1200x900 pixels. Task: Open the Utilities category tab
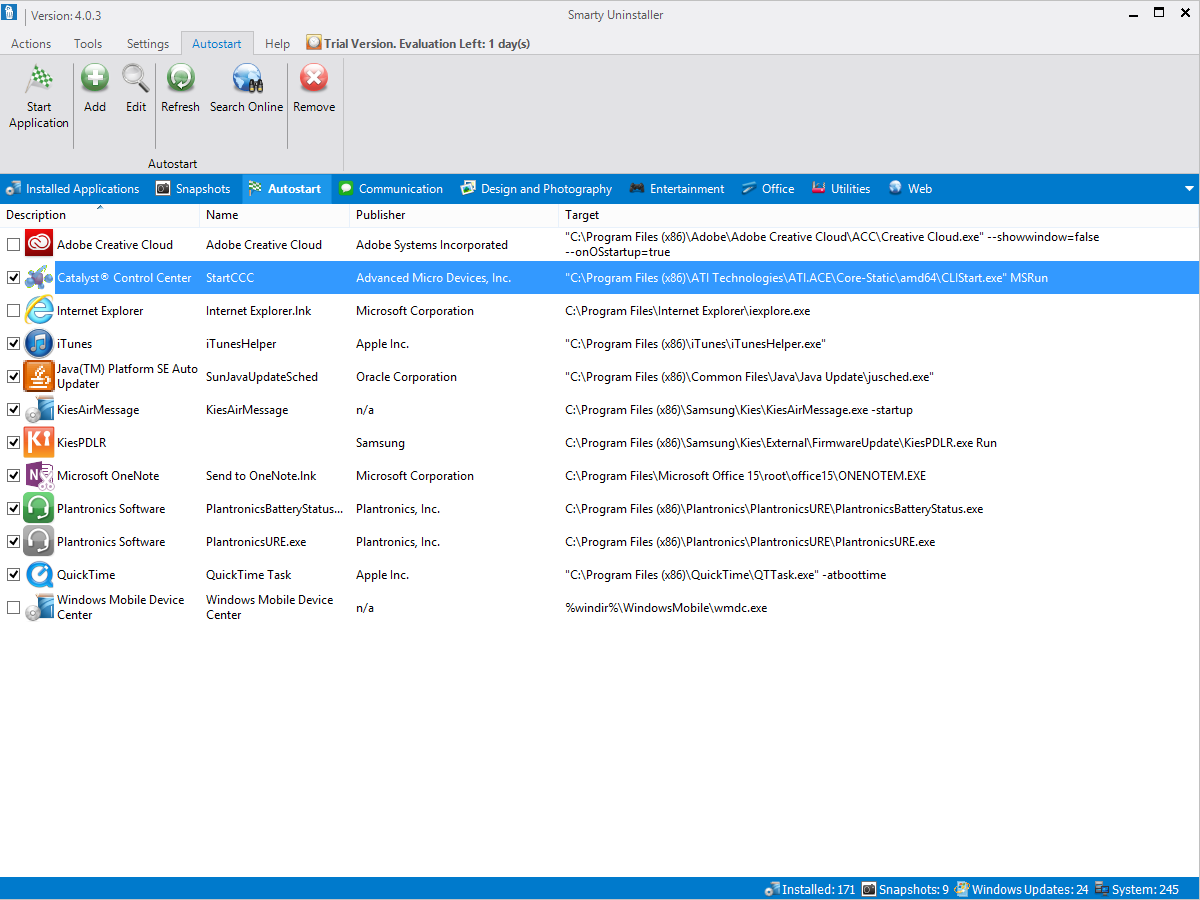pos(841,189)
